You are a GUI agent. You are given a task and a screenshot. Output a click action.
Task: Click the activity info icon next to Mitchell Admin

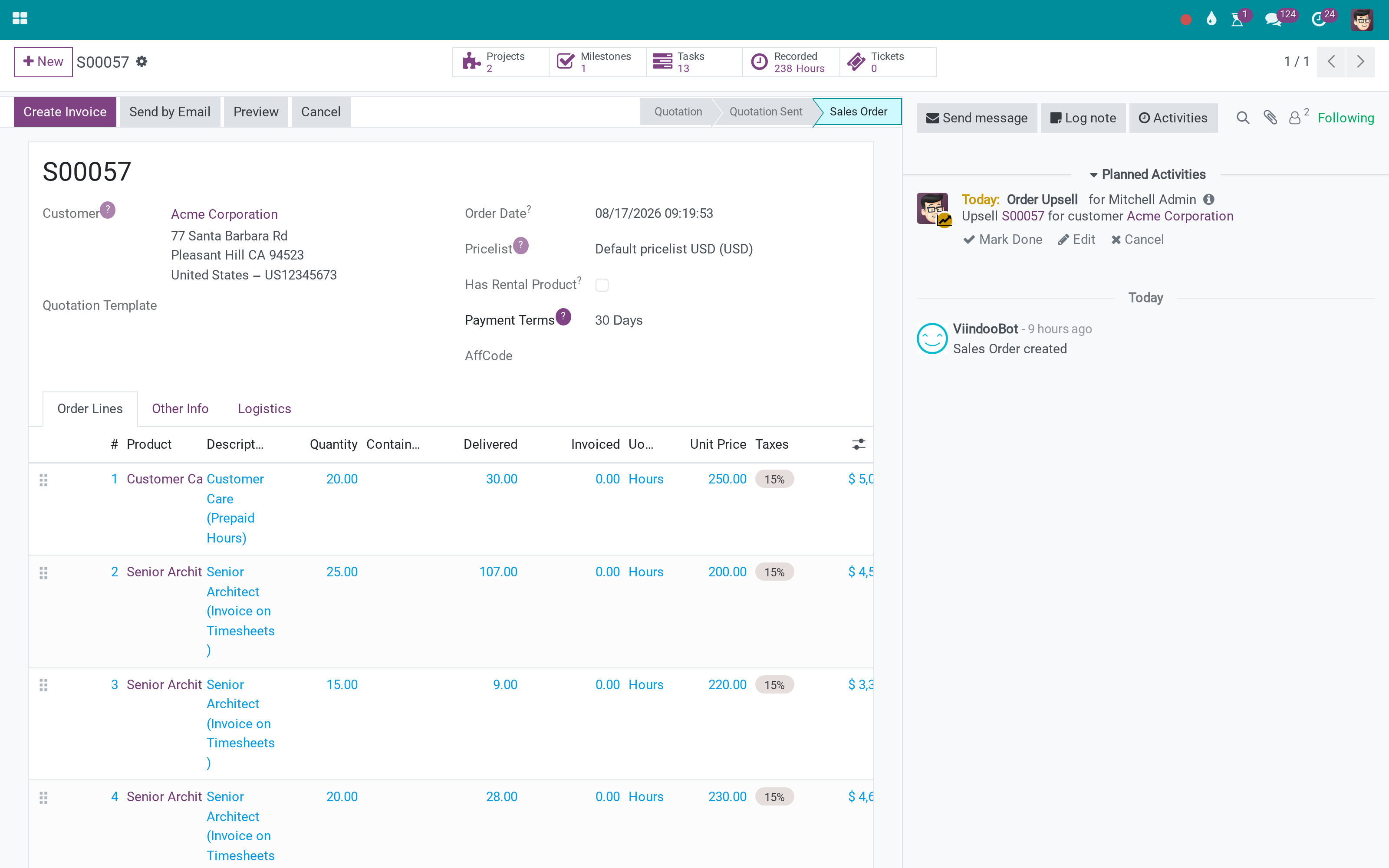1209,200
